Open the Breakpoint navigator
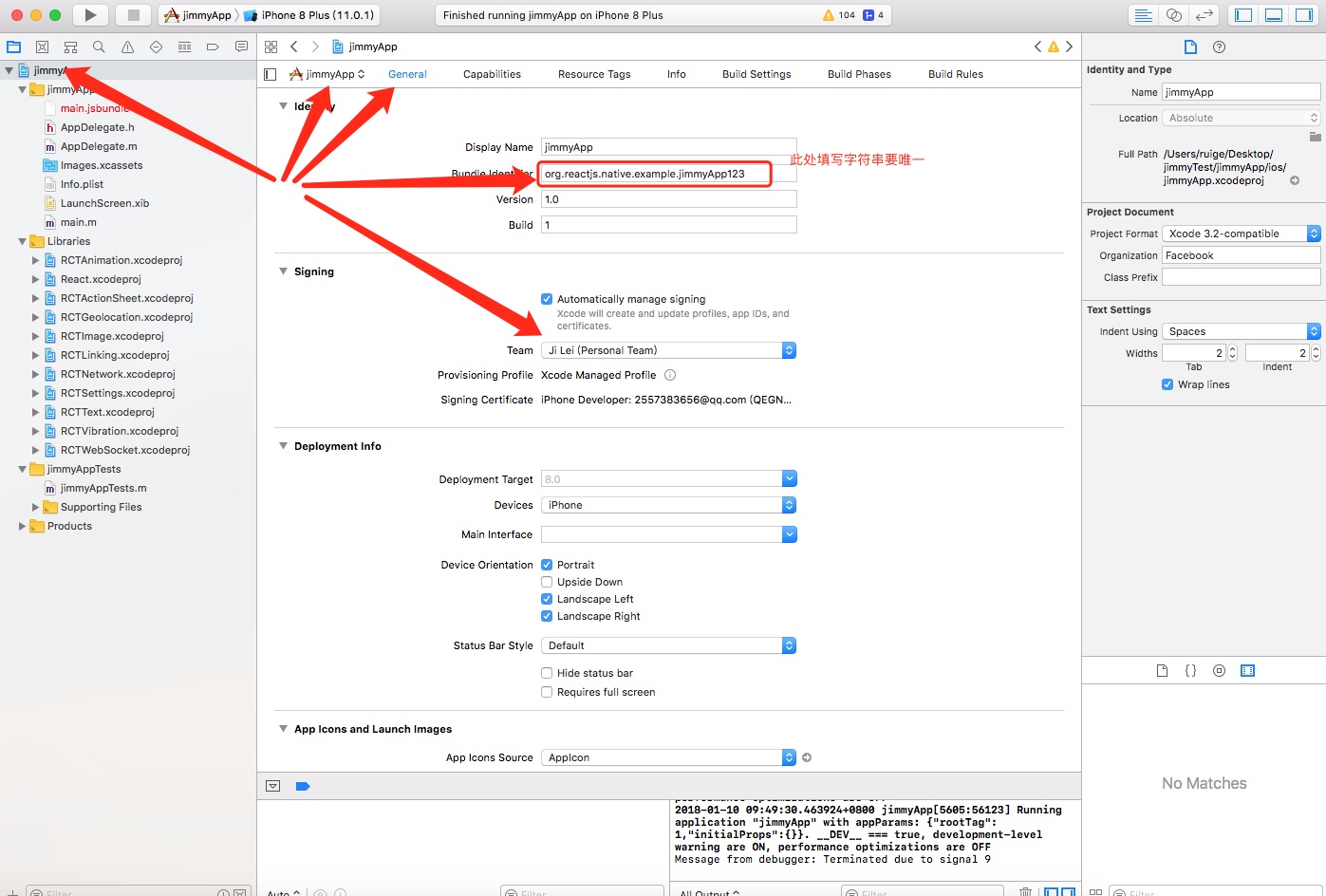Screen dimensions: 1326x896 tap(213, 46)
